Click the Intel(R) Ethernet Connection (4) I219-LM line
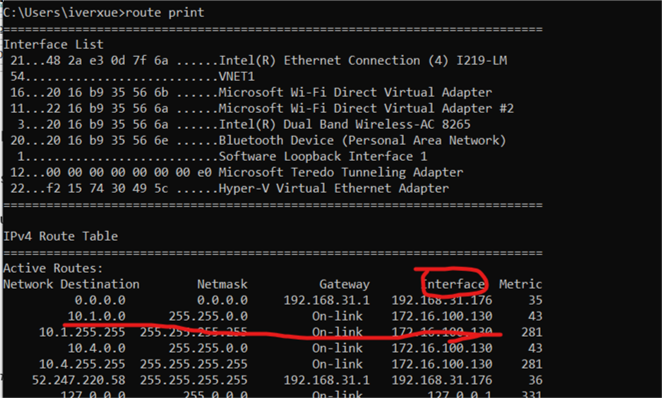 coord(258,61)
